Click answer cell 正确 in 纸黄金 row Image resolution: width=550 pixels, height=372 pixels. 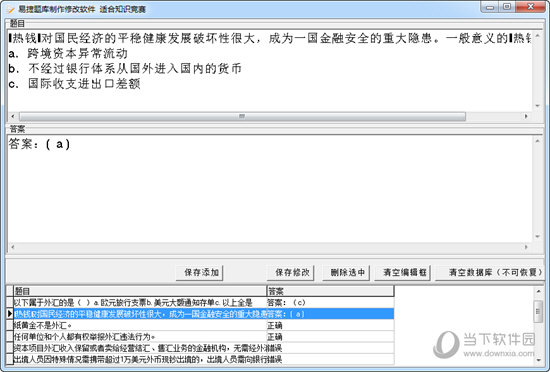point(330,325)
